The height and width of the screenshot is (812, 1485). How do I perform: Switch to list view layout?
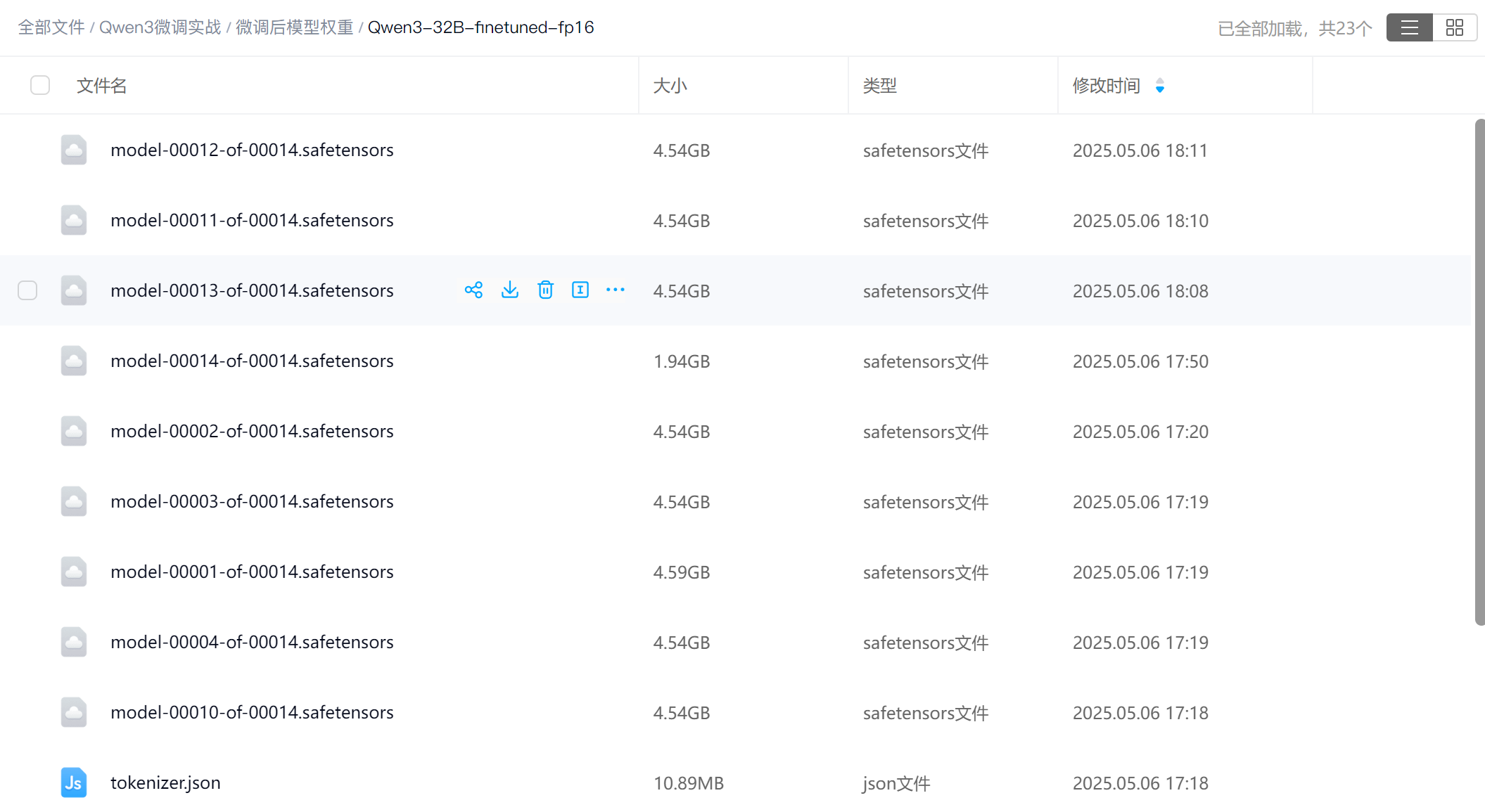[x=1409, y=28]
